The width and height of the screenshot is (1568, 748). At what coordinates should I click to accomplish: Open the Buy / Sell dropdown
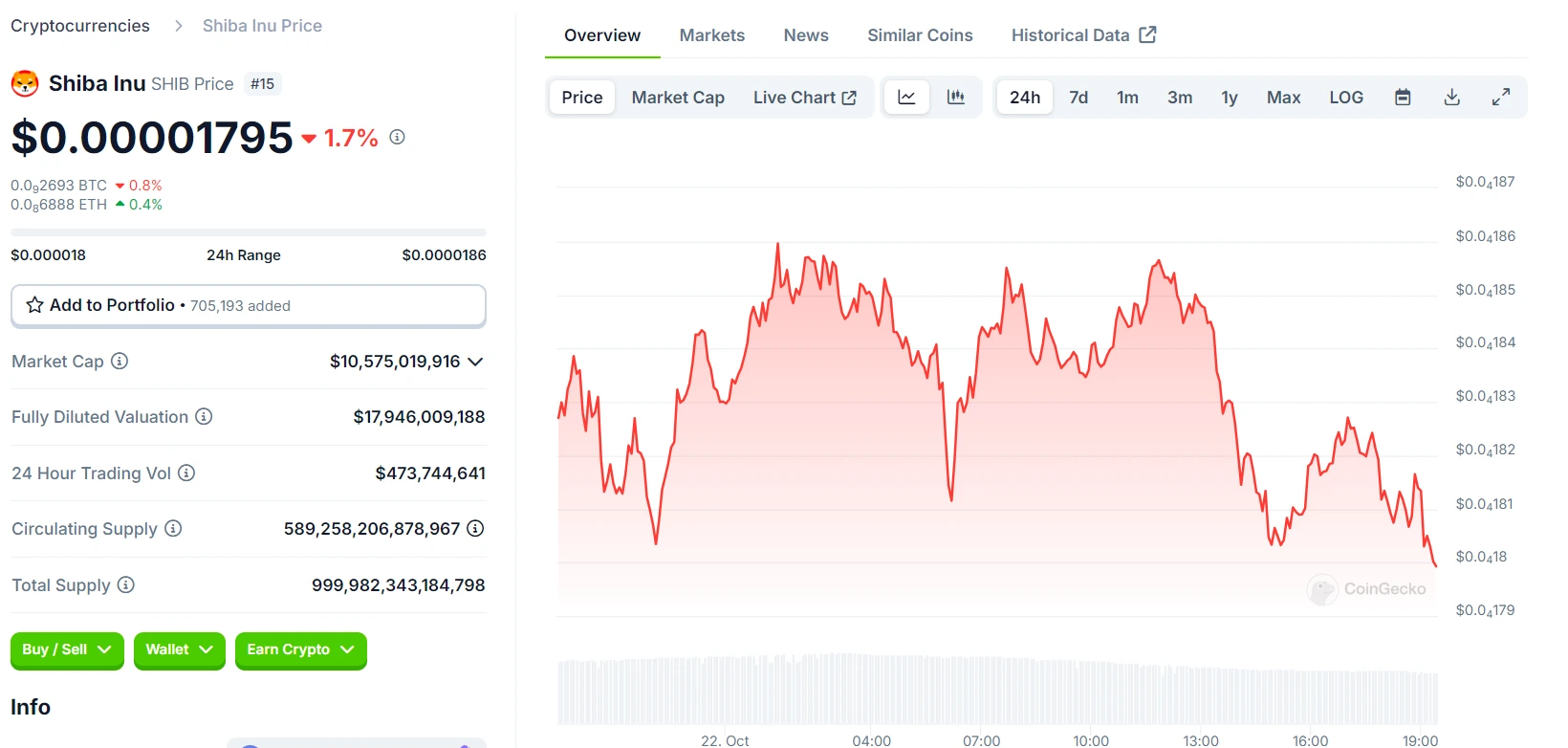pyautogui.click(x=67, y=649)
